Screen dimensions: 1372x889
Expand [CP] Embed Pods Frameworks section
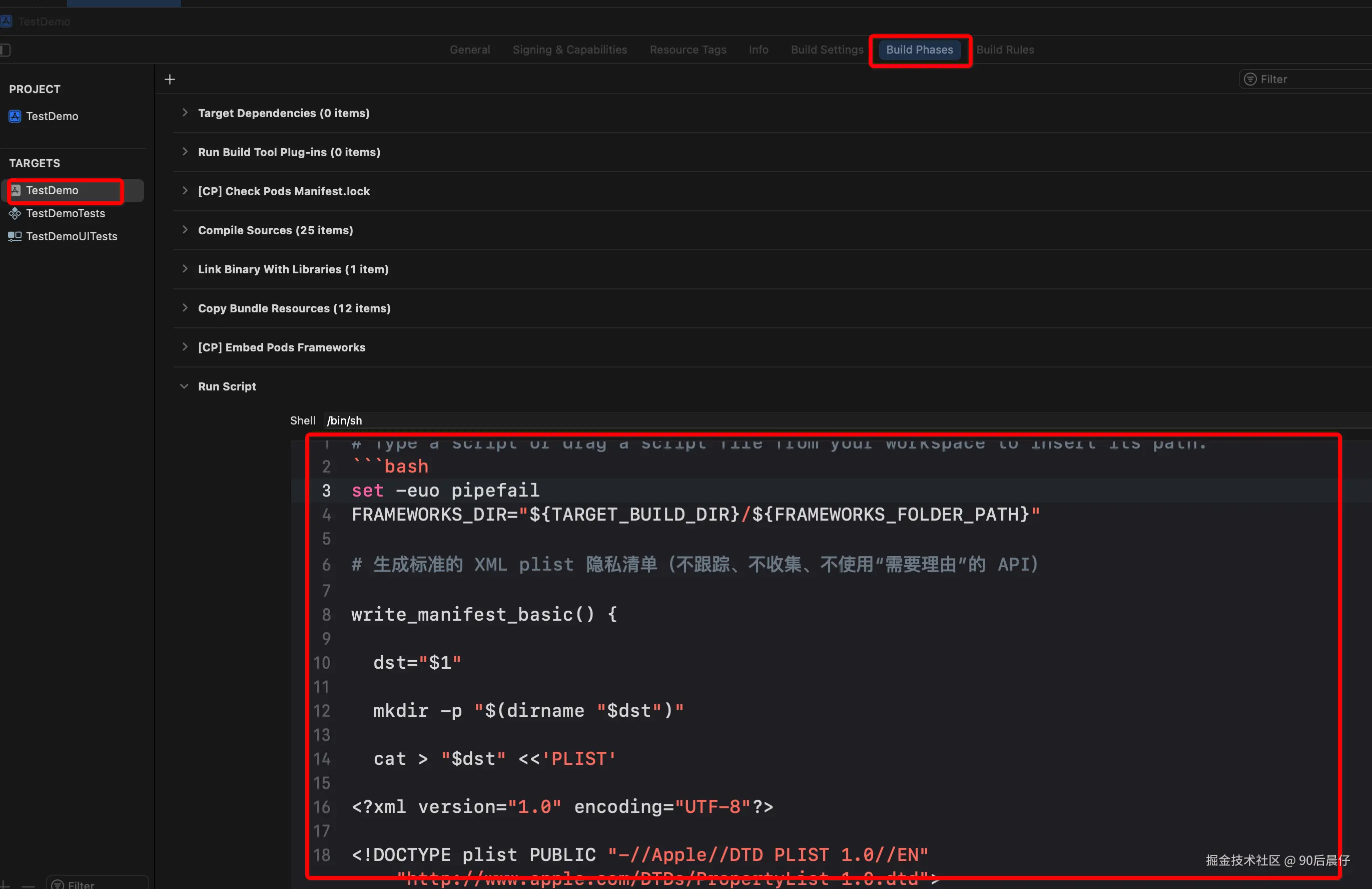(x=185, y=347)
